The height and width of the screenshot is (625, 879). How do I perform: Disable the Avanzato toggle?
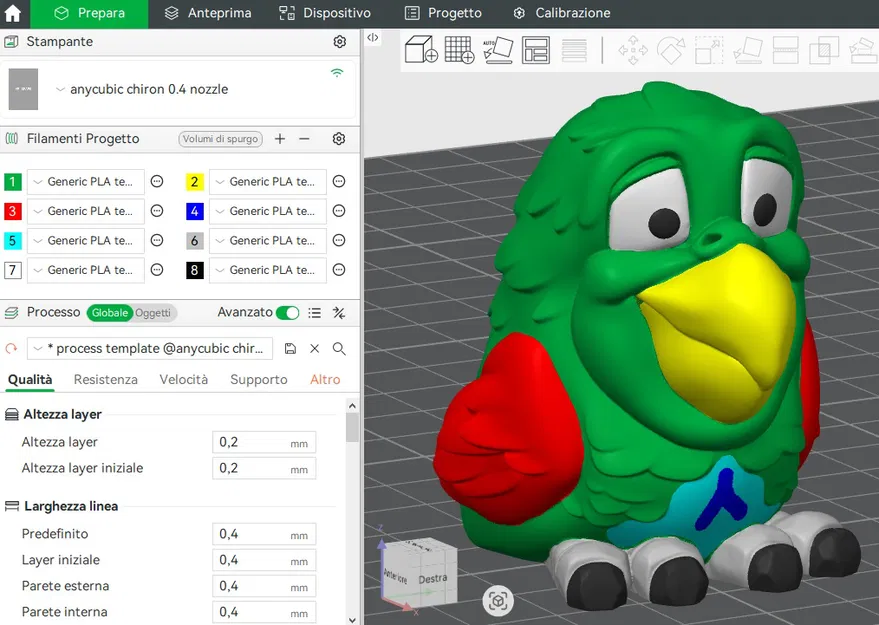(290, 312)
